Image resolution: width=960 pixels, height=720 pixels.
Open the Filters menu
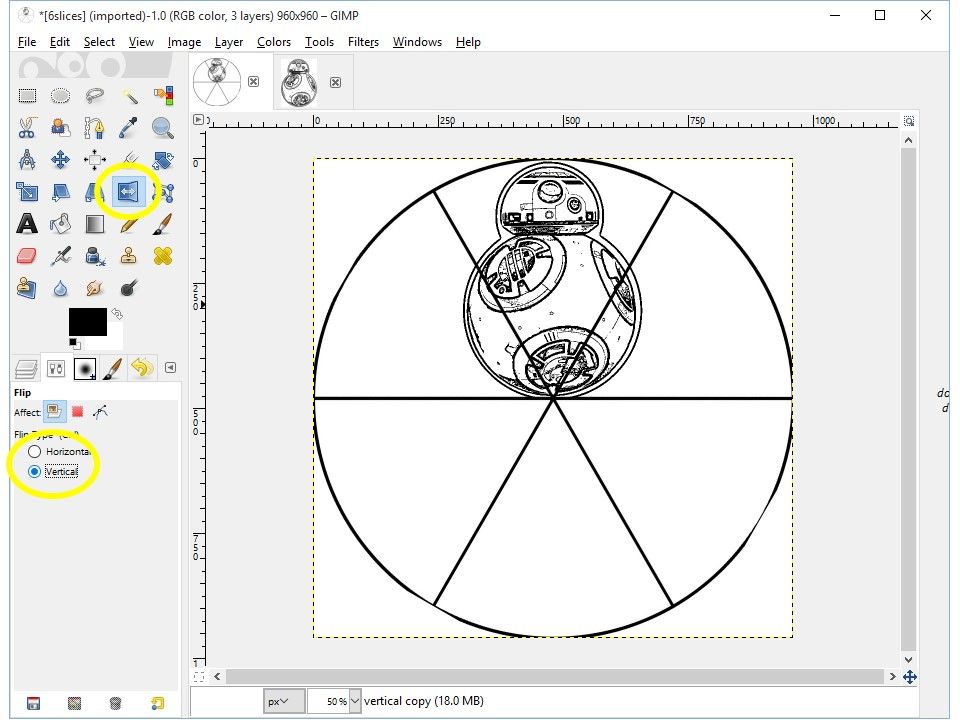[x=363, y=42]
